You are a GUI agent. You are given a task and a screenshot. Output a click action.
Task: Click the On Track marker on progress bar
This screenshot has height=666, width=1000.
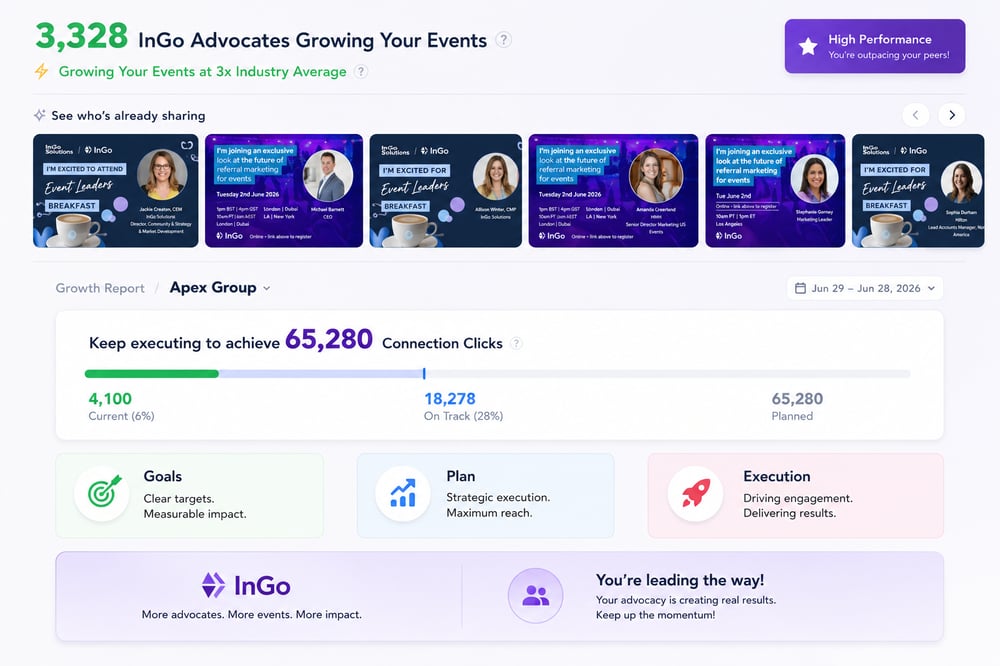[424, 373]
